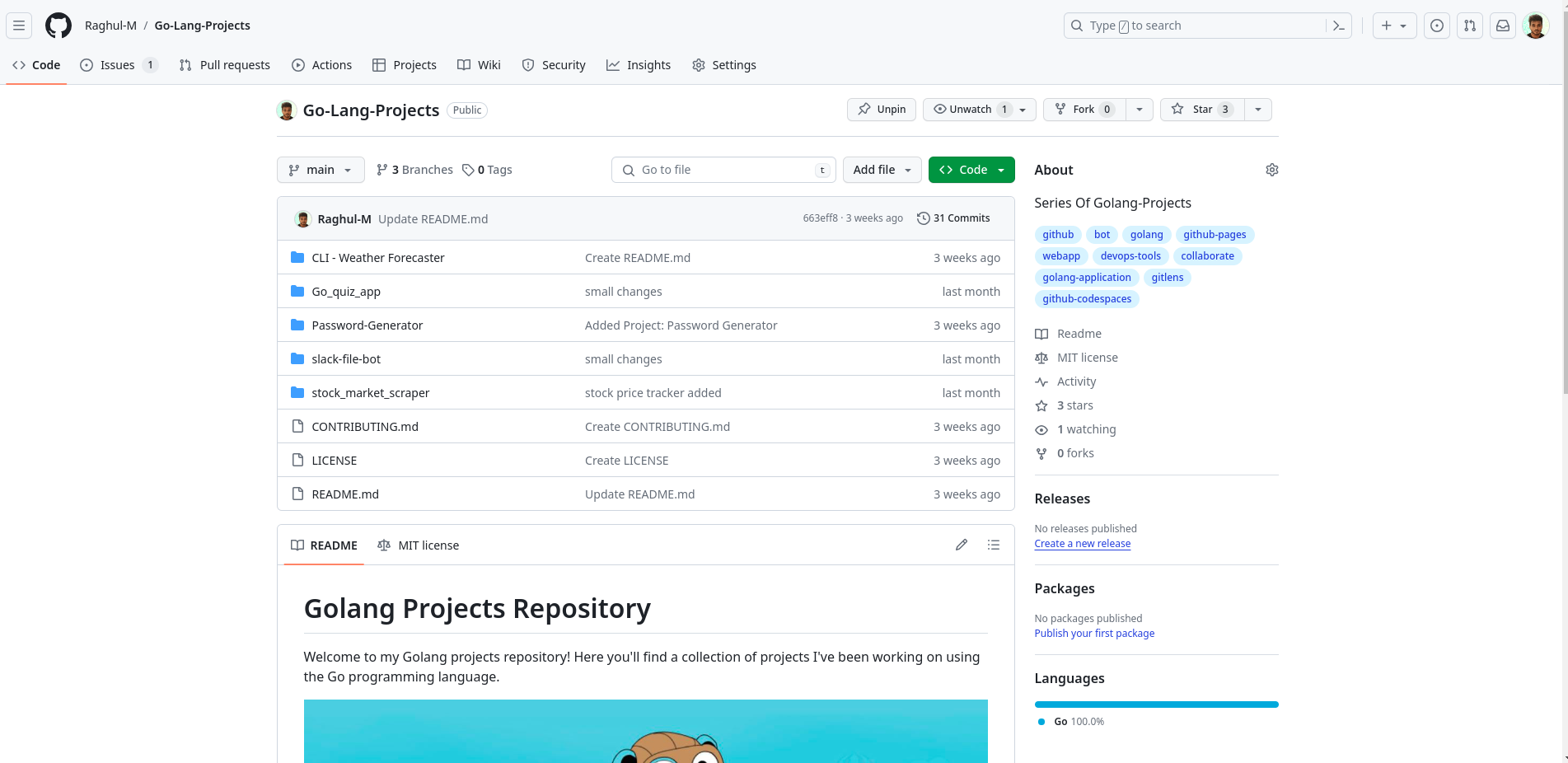
Task: Click Publish your first package link
Action: click(x=1094, y=634)
